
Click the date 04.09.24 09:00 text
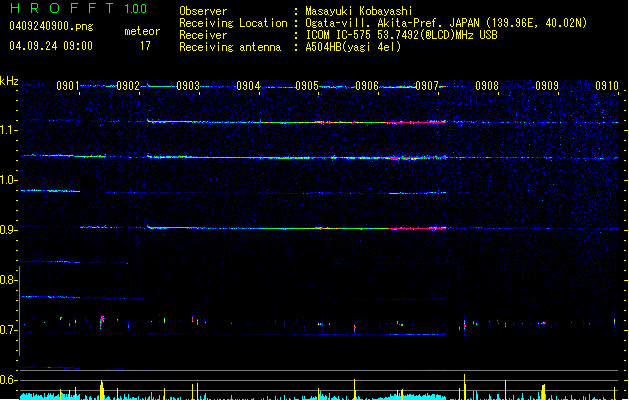tap(50, 46)
